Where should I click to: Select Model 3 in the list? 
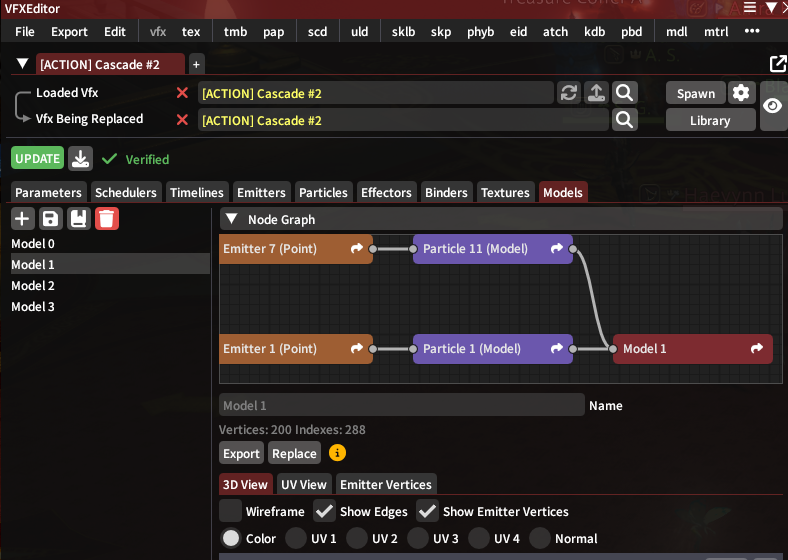pos(111,307)
